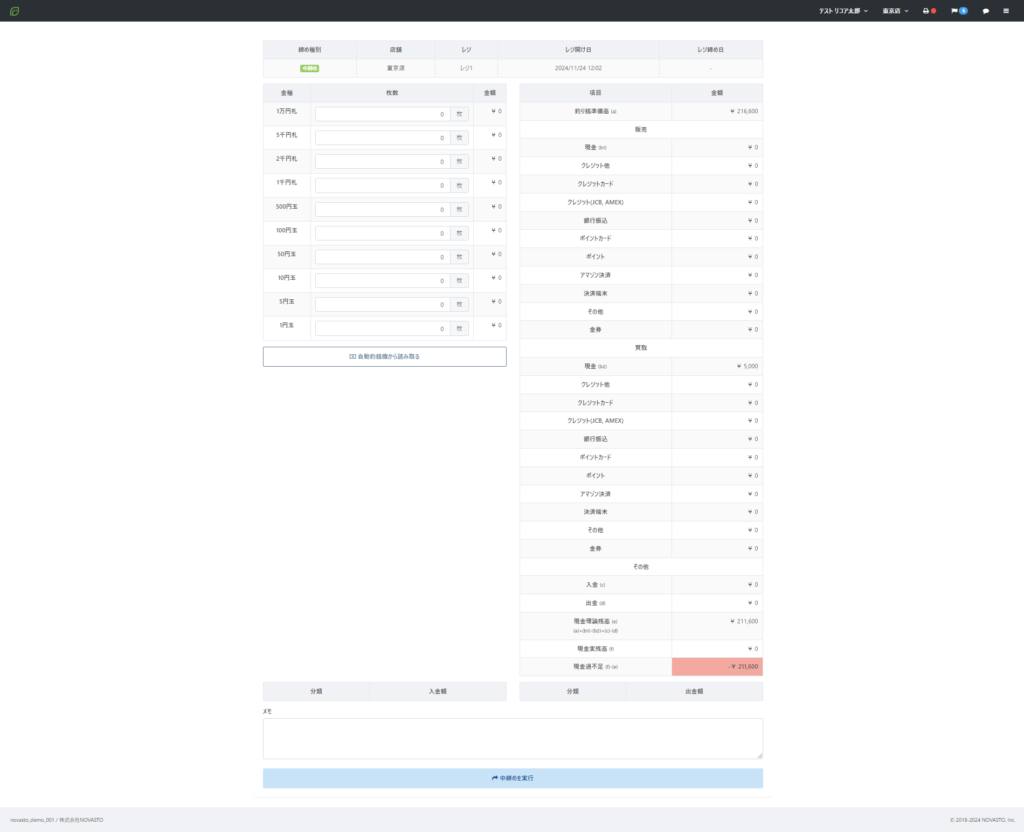Click the メモ text area
This screenshot has width=1024, height=832.
pyautogui.click(x=513, y=739)
